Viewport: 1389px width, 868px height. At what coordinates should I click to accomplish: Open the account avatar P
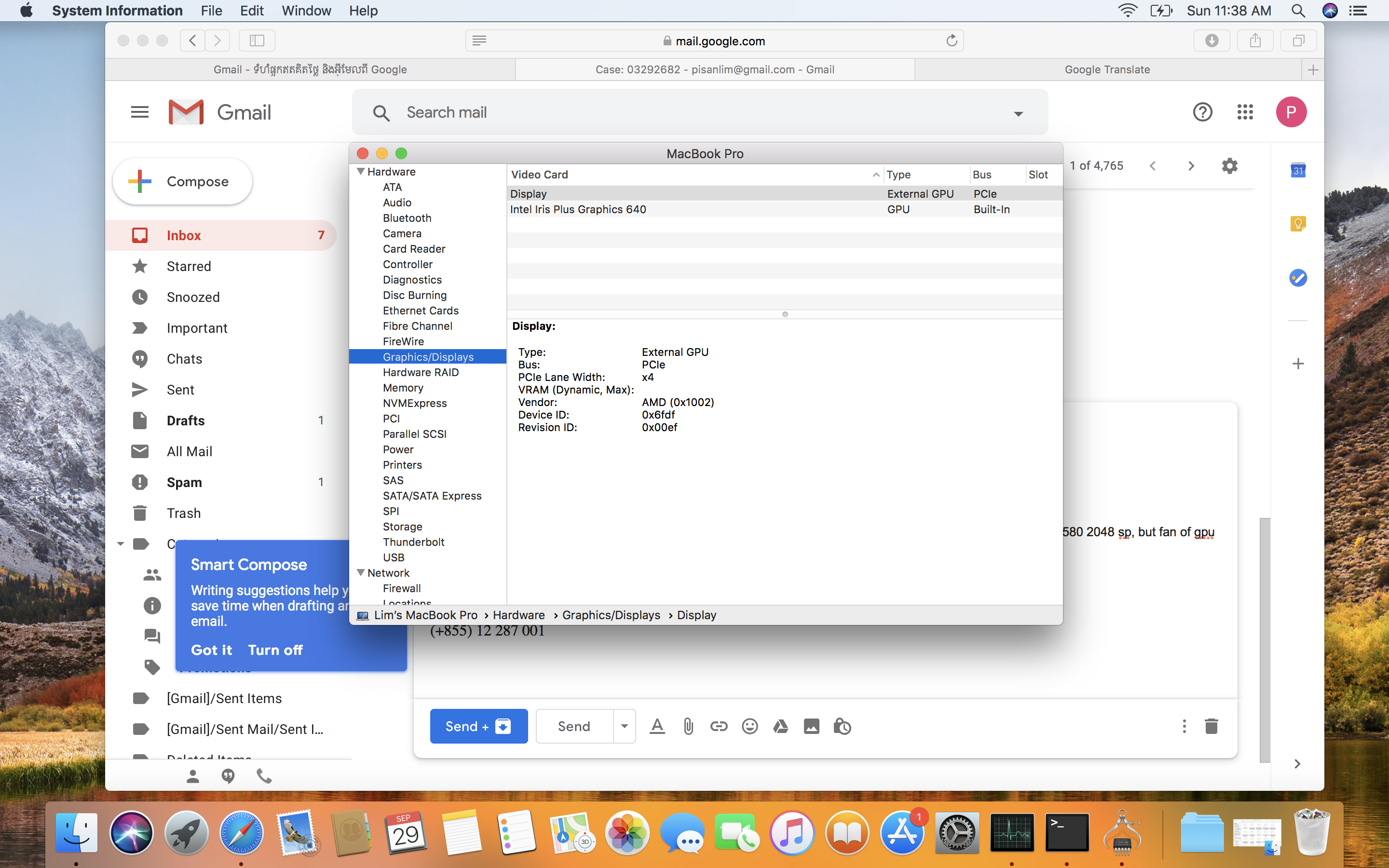(x=1291, y=112)
